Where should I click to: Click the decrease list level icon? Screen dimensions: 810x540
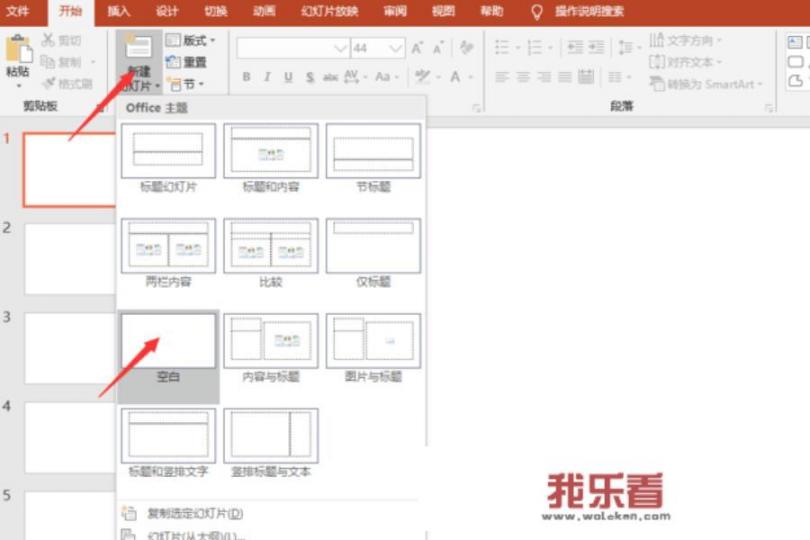click(575, 48)
